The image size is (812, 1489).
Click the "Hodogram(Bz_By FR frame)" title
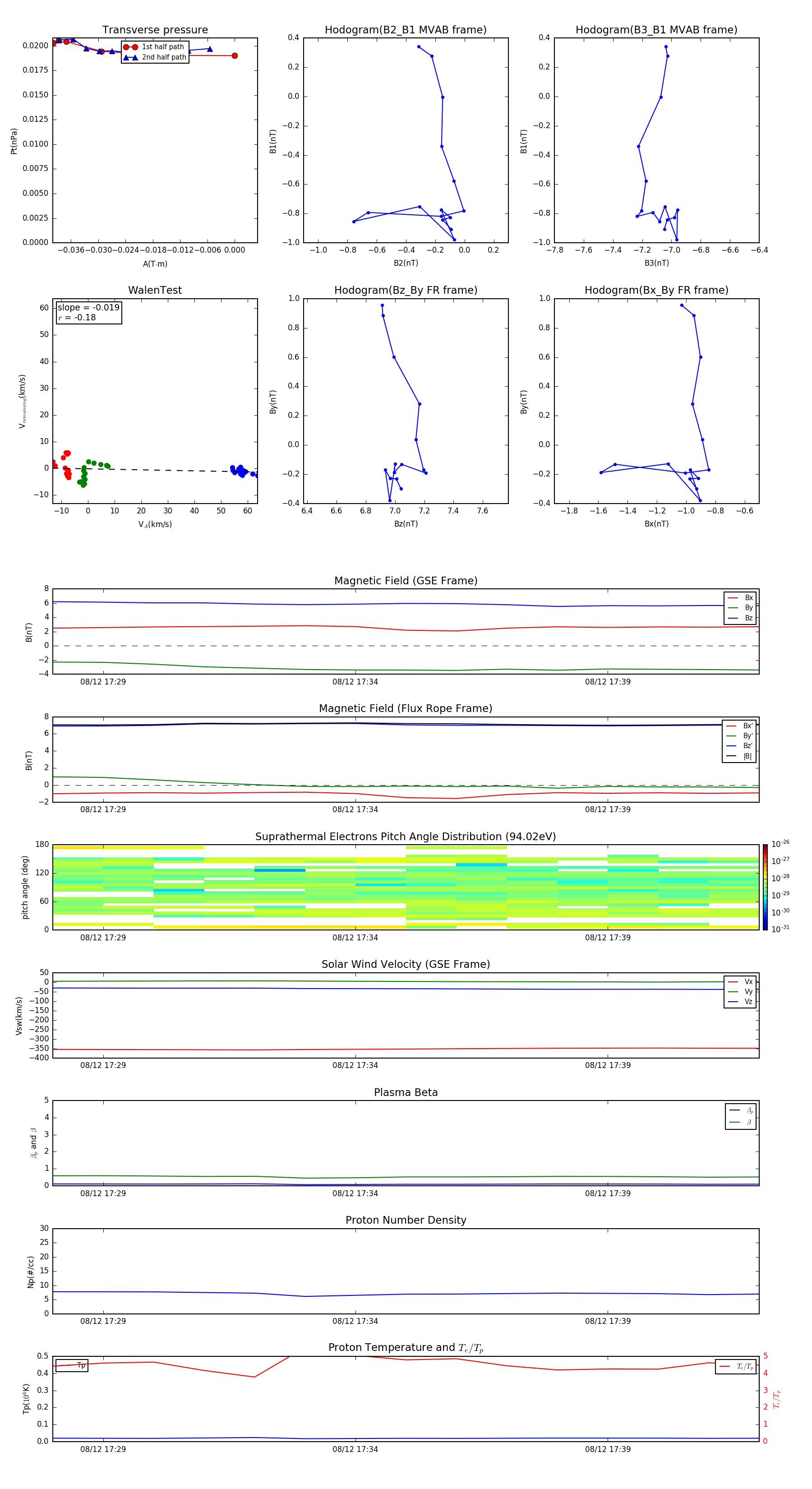click(x=406, y=290)
